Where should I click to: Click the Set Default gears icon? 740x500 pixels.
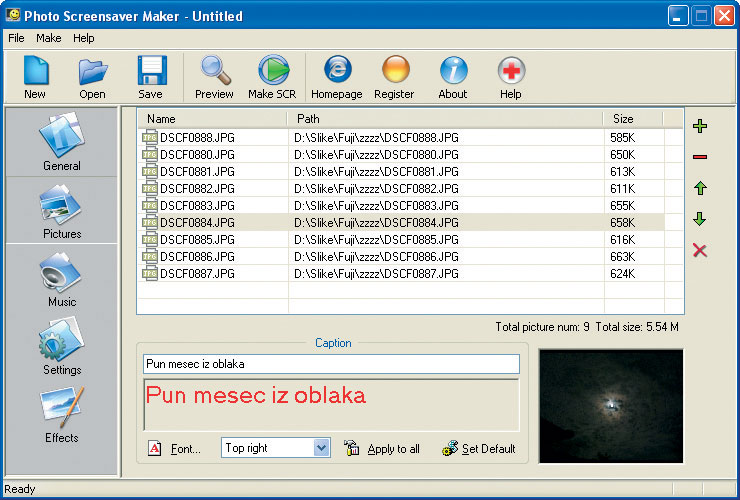pyautogui.click(x=450, y=448)
